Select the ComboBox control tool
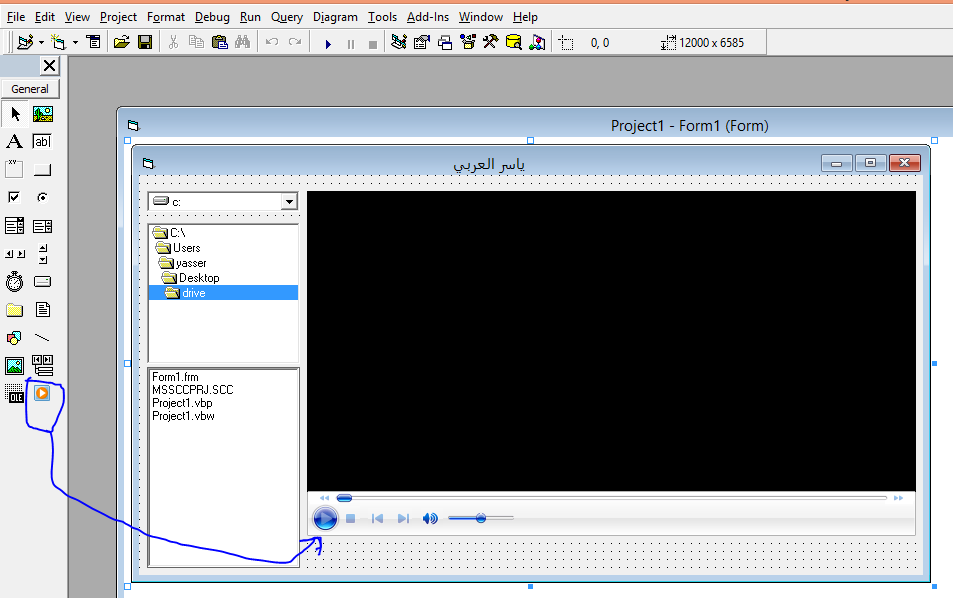 pyautogui.click(x=15, y=226)
